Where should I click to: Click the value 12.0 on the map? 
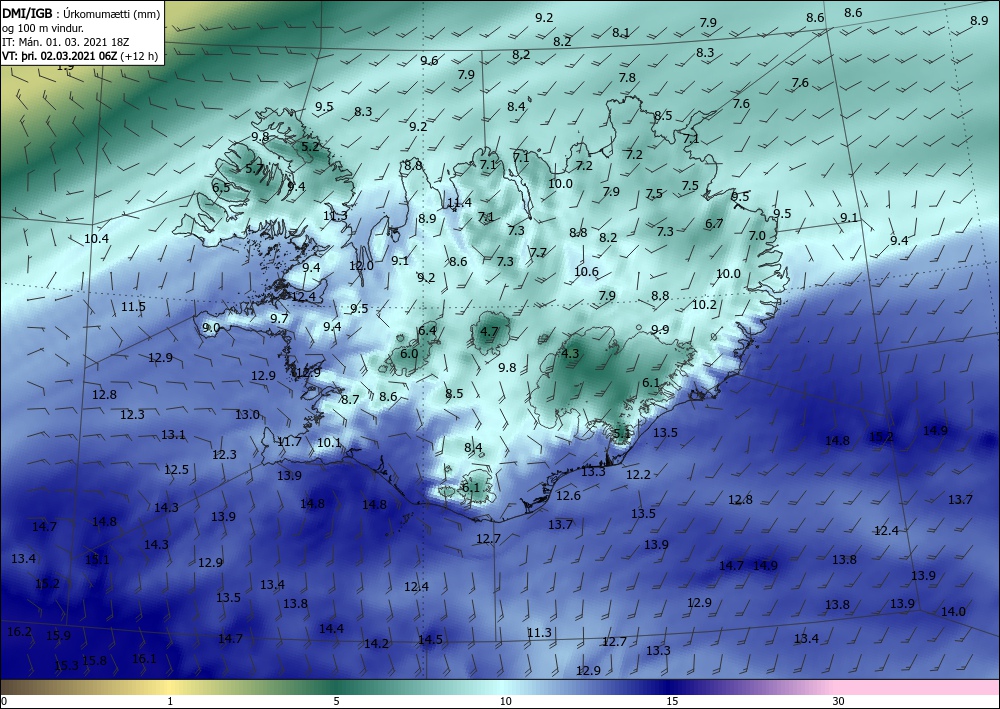(x=361, y=266)
